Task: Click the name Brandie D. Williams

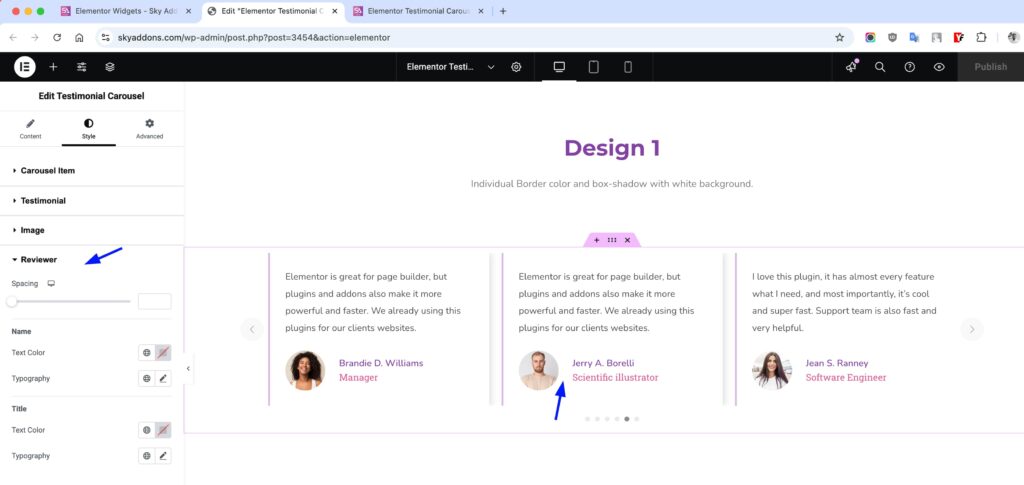Action: (381, 363)
